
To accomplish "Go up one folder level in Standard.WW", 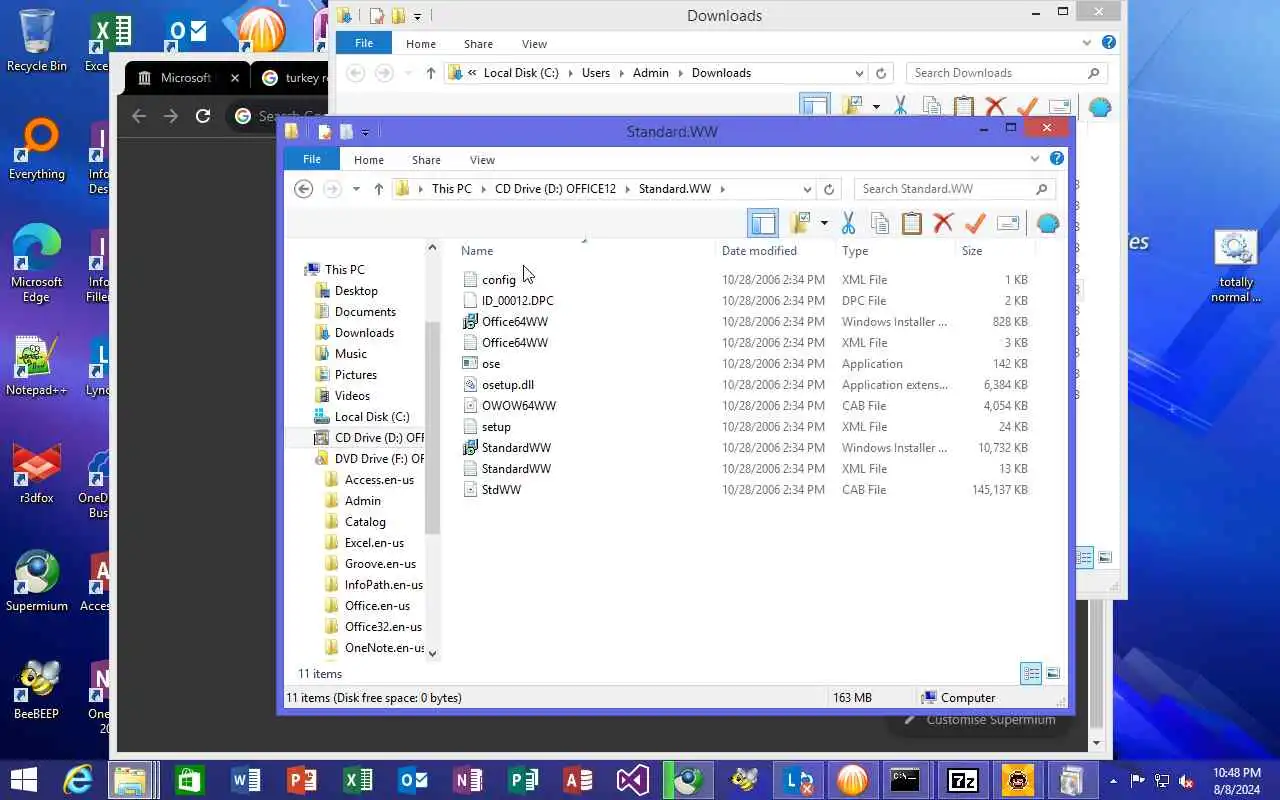I will [x=378, y=189].
